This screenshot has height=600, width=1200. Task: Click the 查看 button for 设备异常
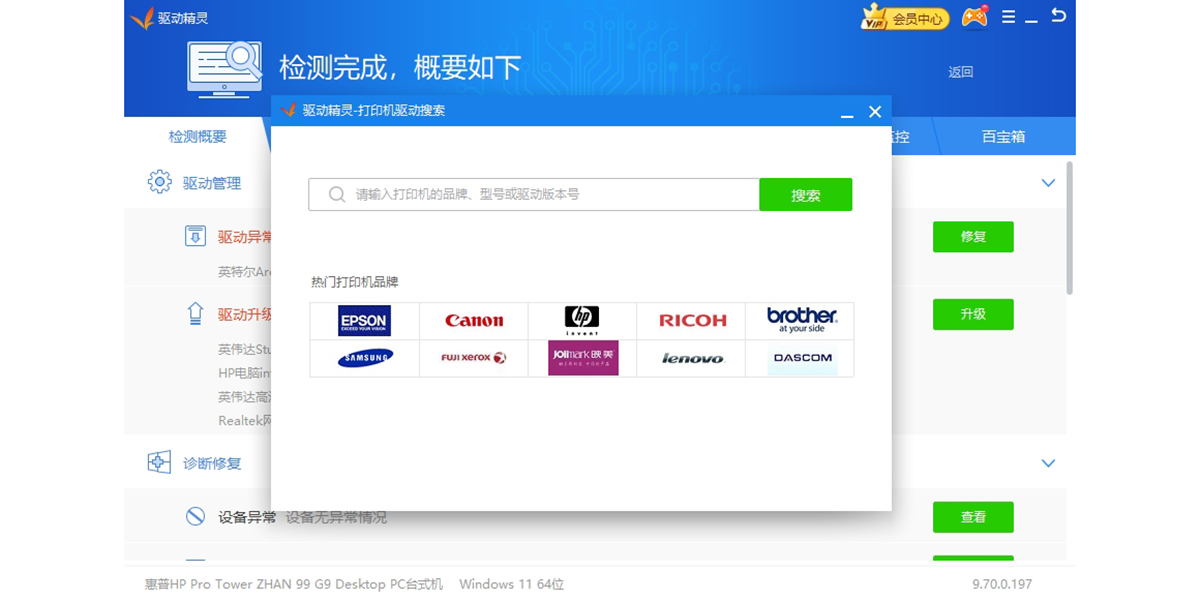tap(973, 517)
